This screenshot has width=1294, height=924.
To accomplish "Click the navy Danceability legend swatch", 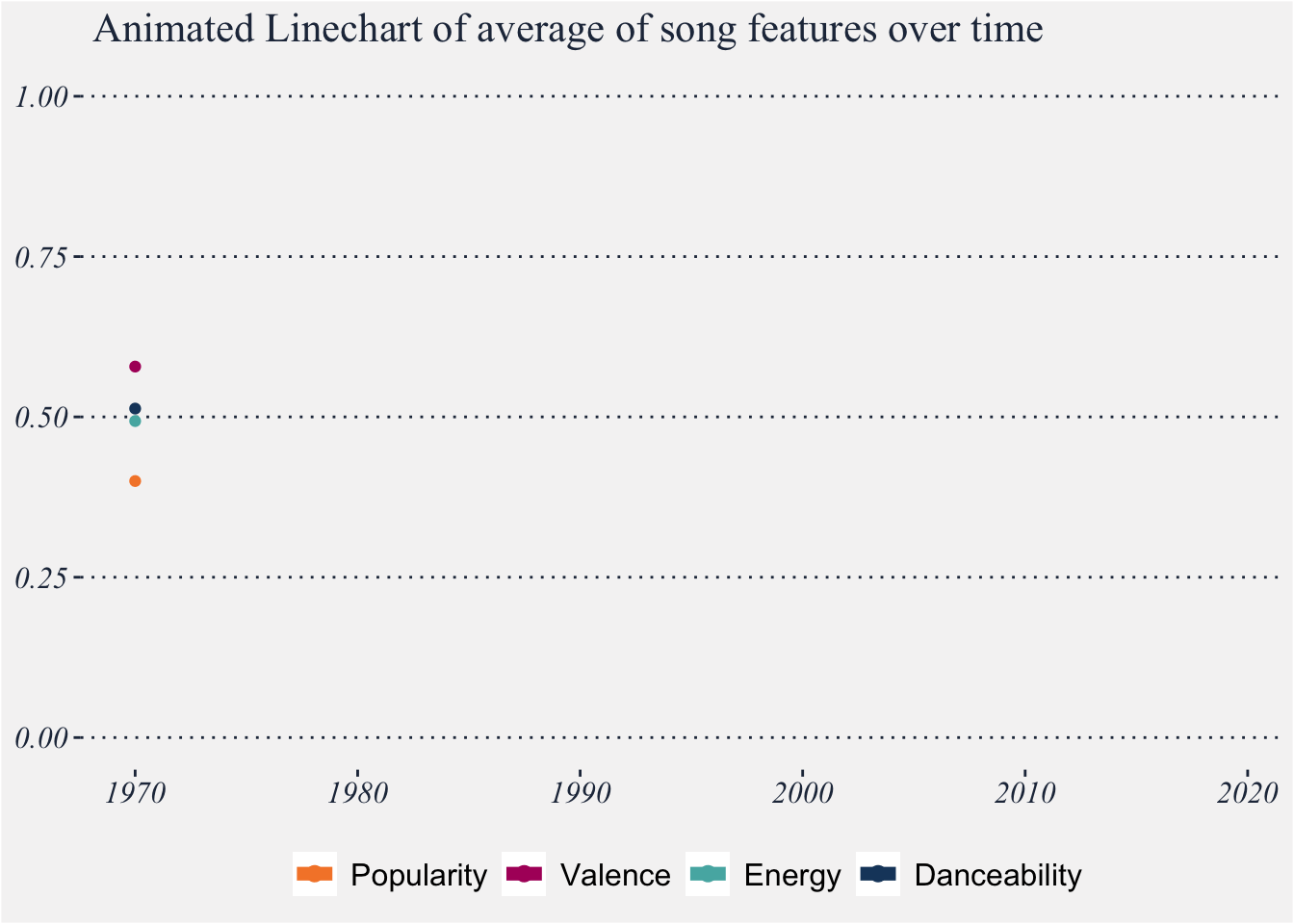I will (x=877, y=874).
